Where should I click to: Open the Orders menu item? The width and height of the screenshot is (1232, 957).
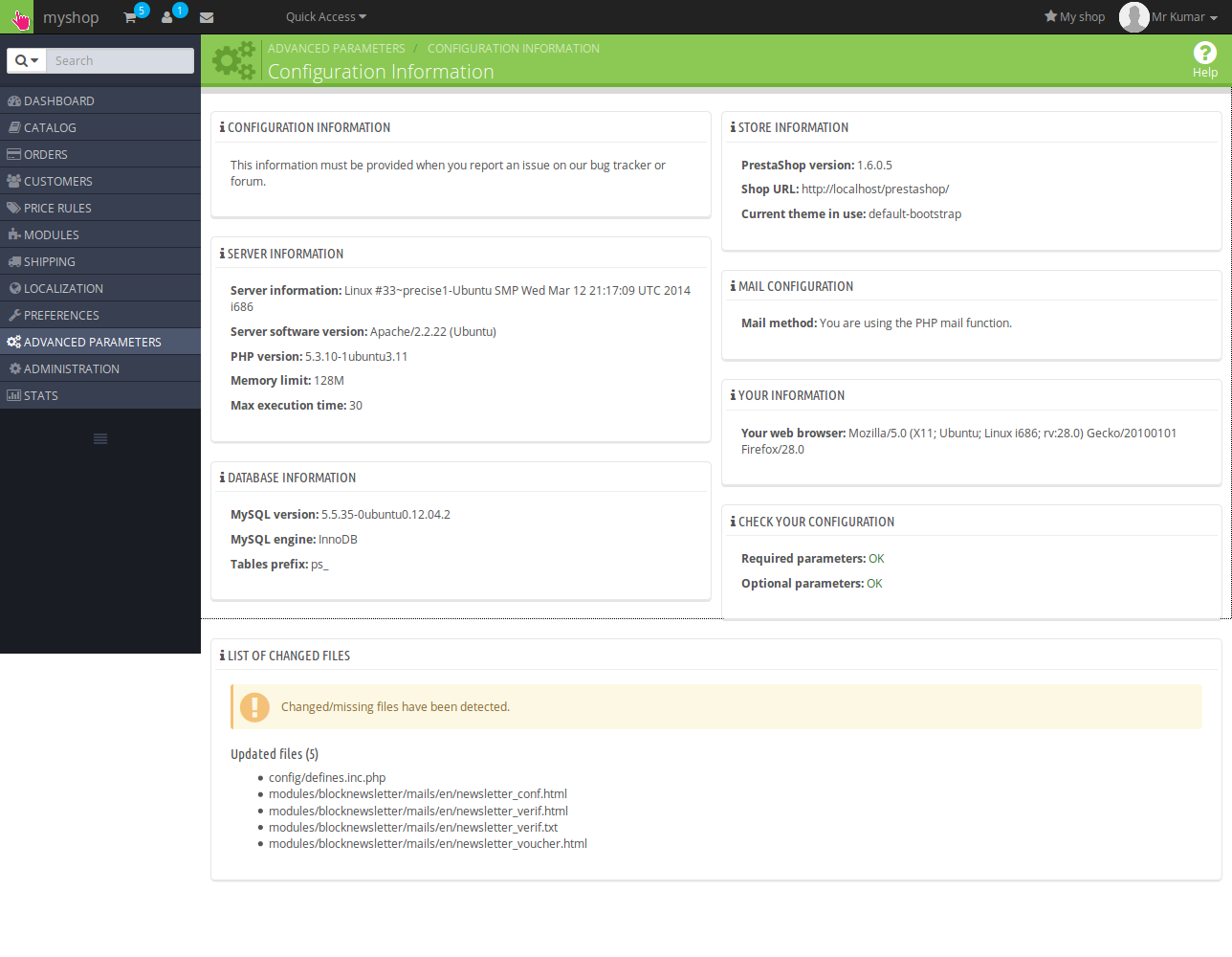pos(100,154)
